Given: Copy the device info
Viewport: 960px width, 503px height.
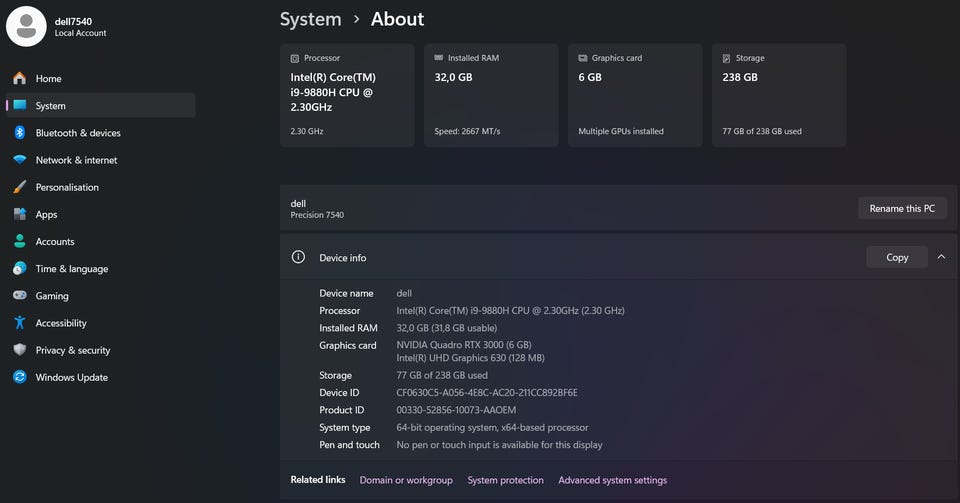Looking at the screenshot, I should 897,258.
